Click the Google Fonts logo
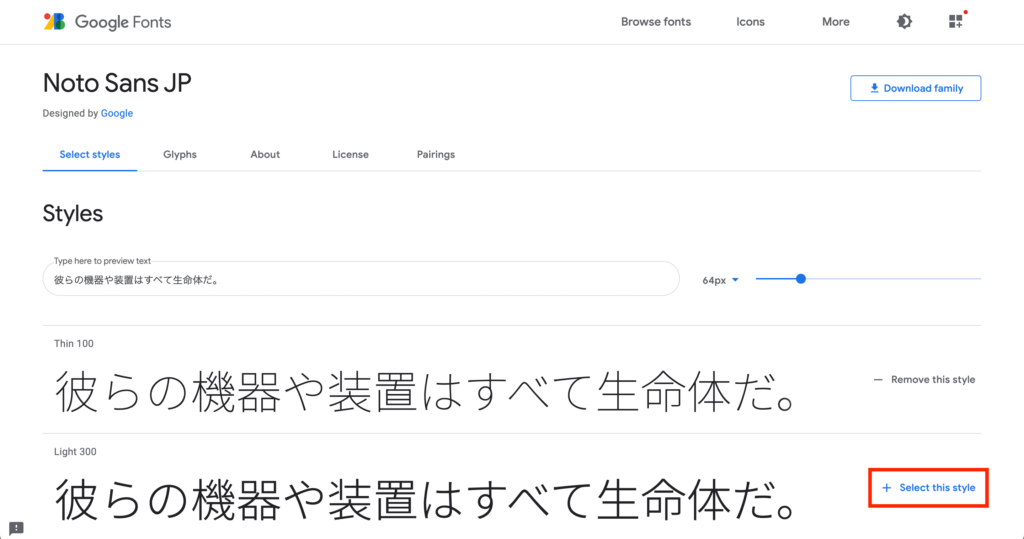 pos(54,22)
